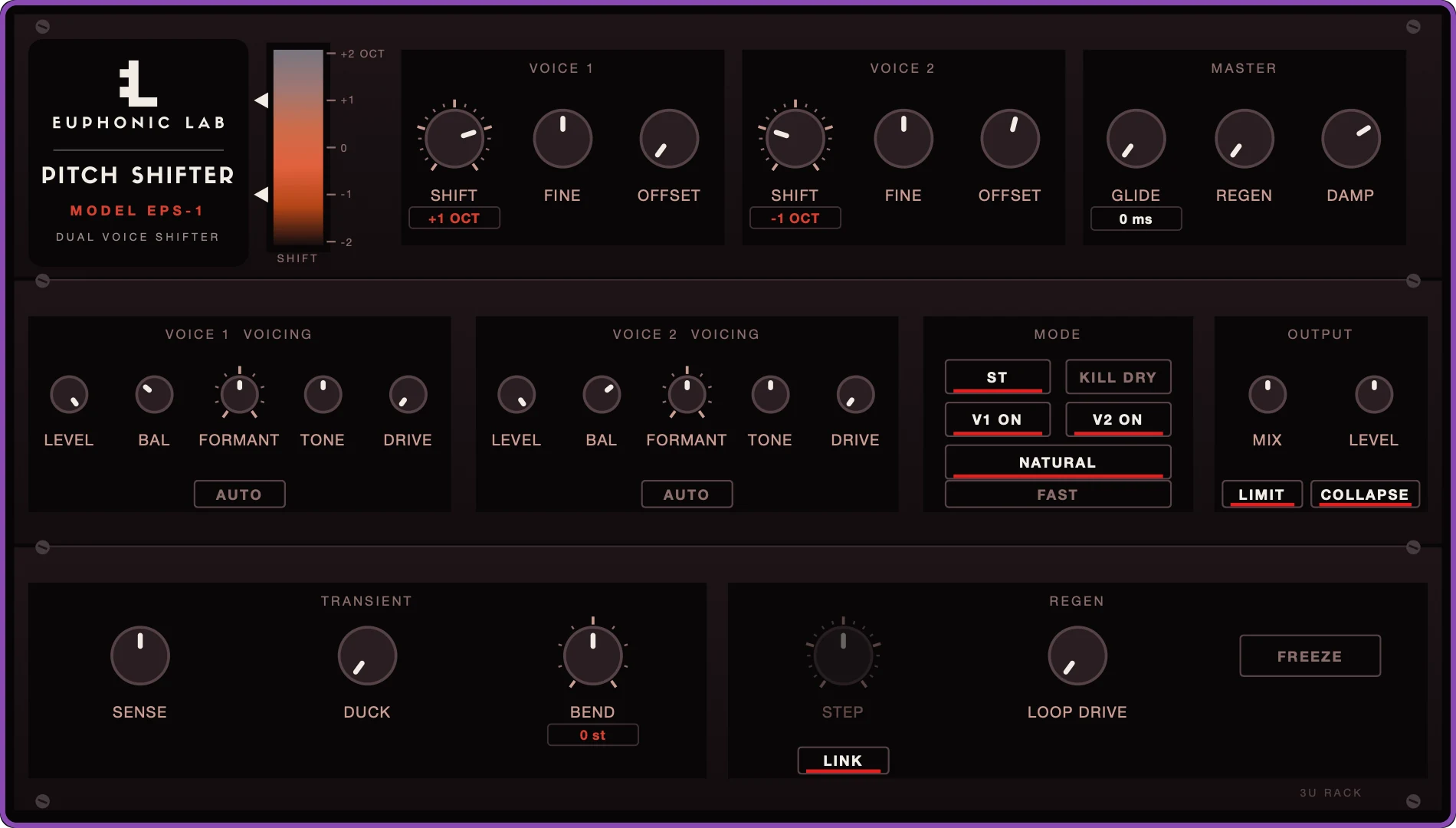Disable the V1 ON button
Image resolution: width=1456 pixels, height=828 pixels.
[997, 419]
